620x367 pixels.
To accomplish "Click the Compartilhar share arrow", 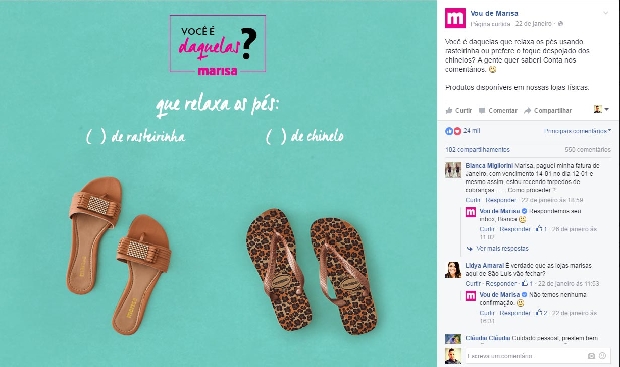I will [x=527, y=111].
